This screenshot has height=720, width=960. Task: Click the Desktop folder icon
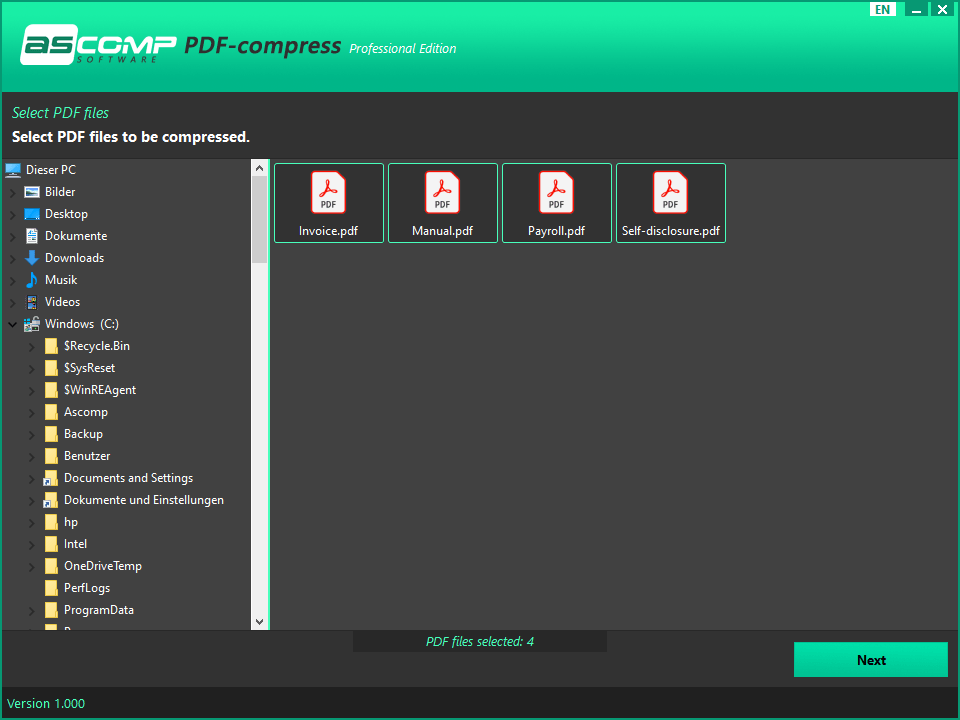pyautogui.click(x=32, y=214)
